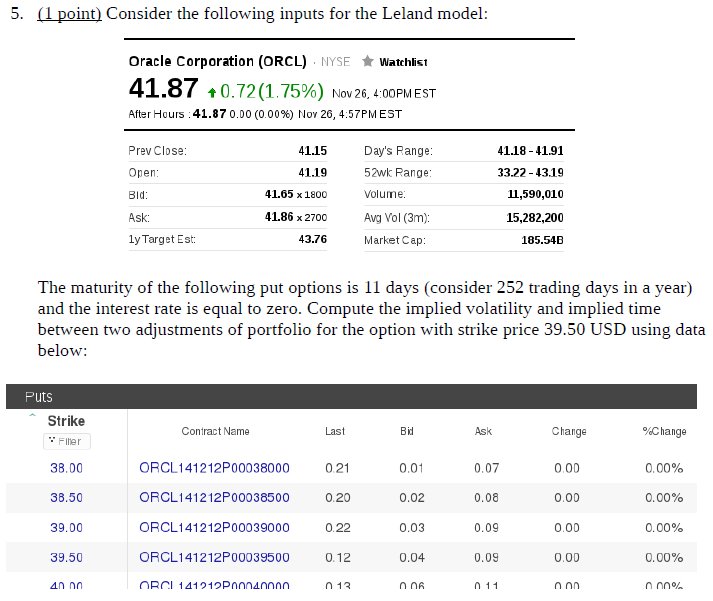
Task: Open the Strike Filter dropdown
Action: (x=66, y=441)
